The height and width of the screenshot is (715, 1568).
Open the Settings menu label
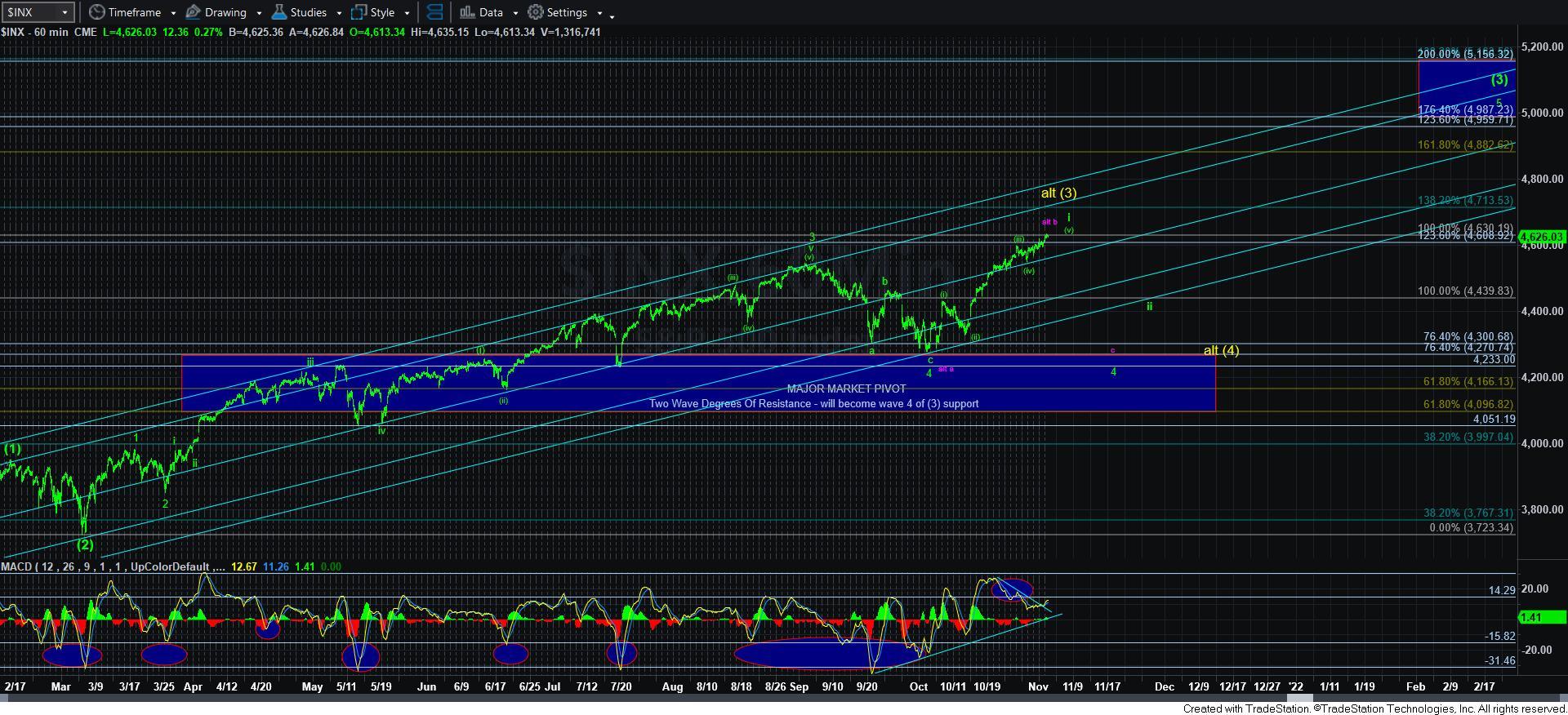tap(567, 12)
